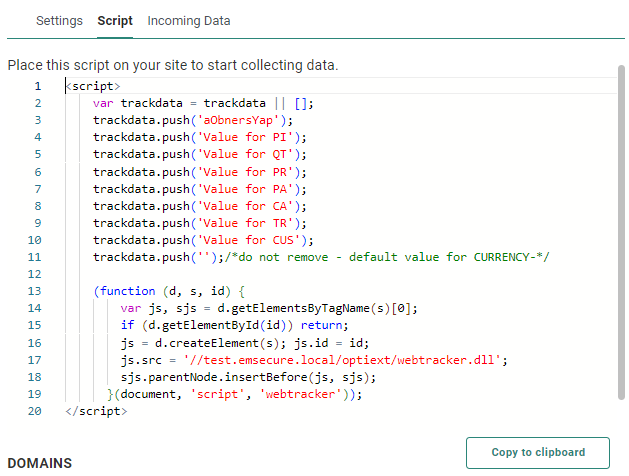Open the Incoming Data tab

pyautogui.click(x=189, y=20)
